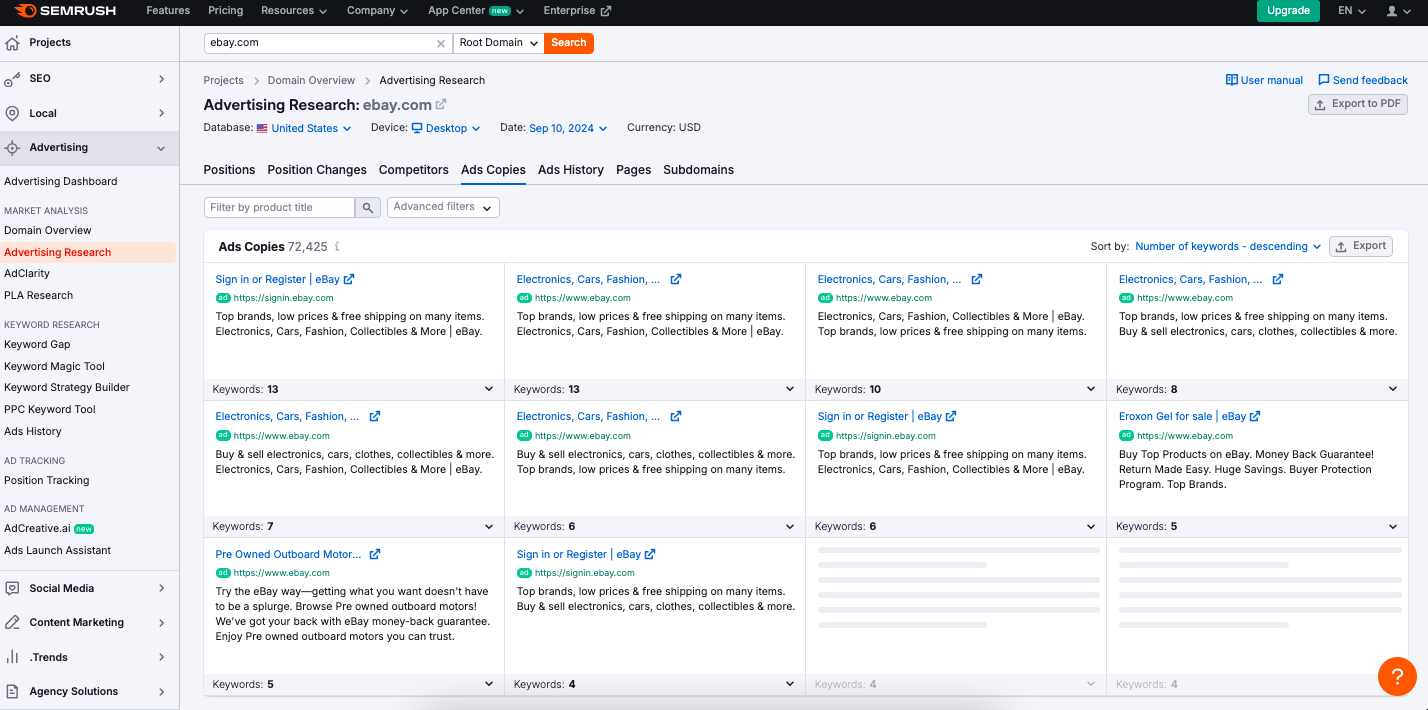Screen dimensions: 1428x710
Task: Change sort by Number of keywords descending
Action: [x=1228, y=246]
